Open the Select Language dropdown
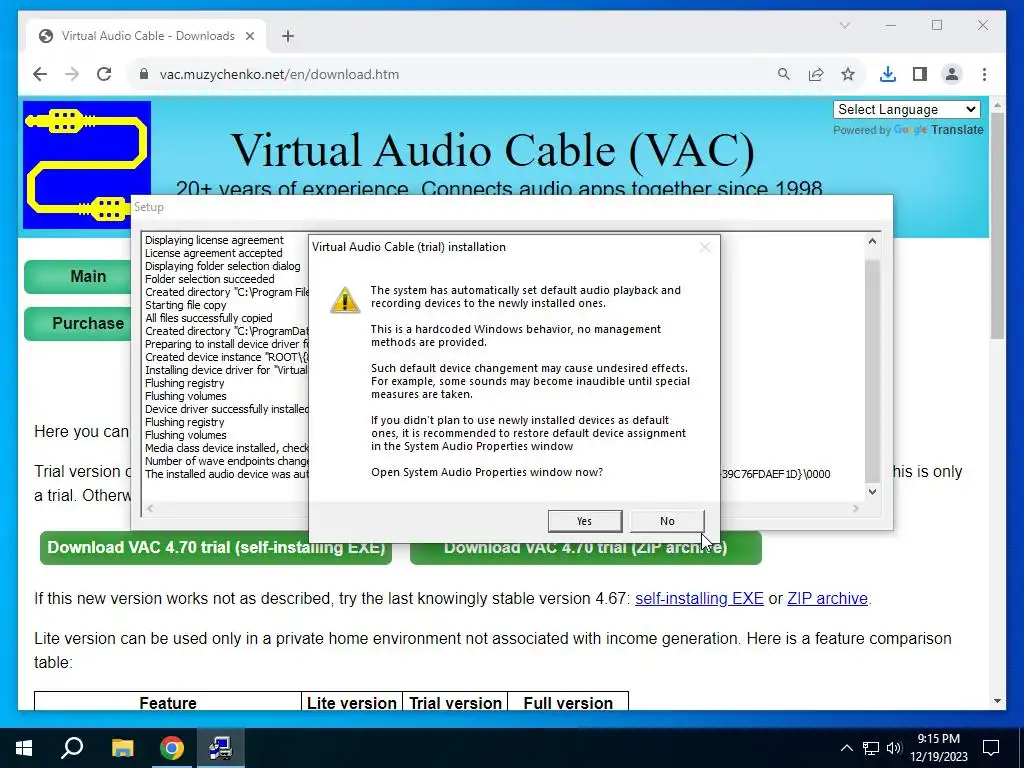 [906, 110]
